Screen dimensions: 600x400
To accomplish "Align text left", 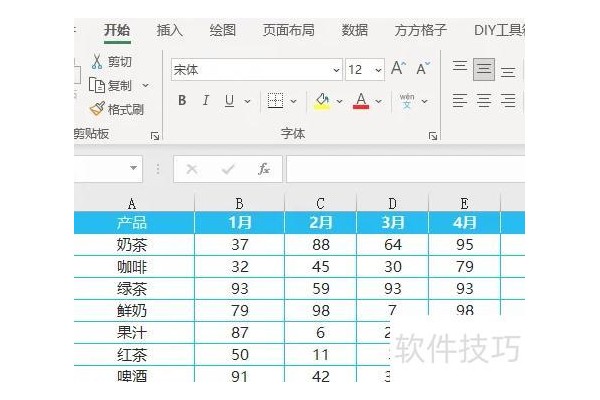I will point(460,101).
